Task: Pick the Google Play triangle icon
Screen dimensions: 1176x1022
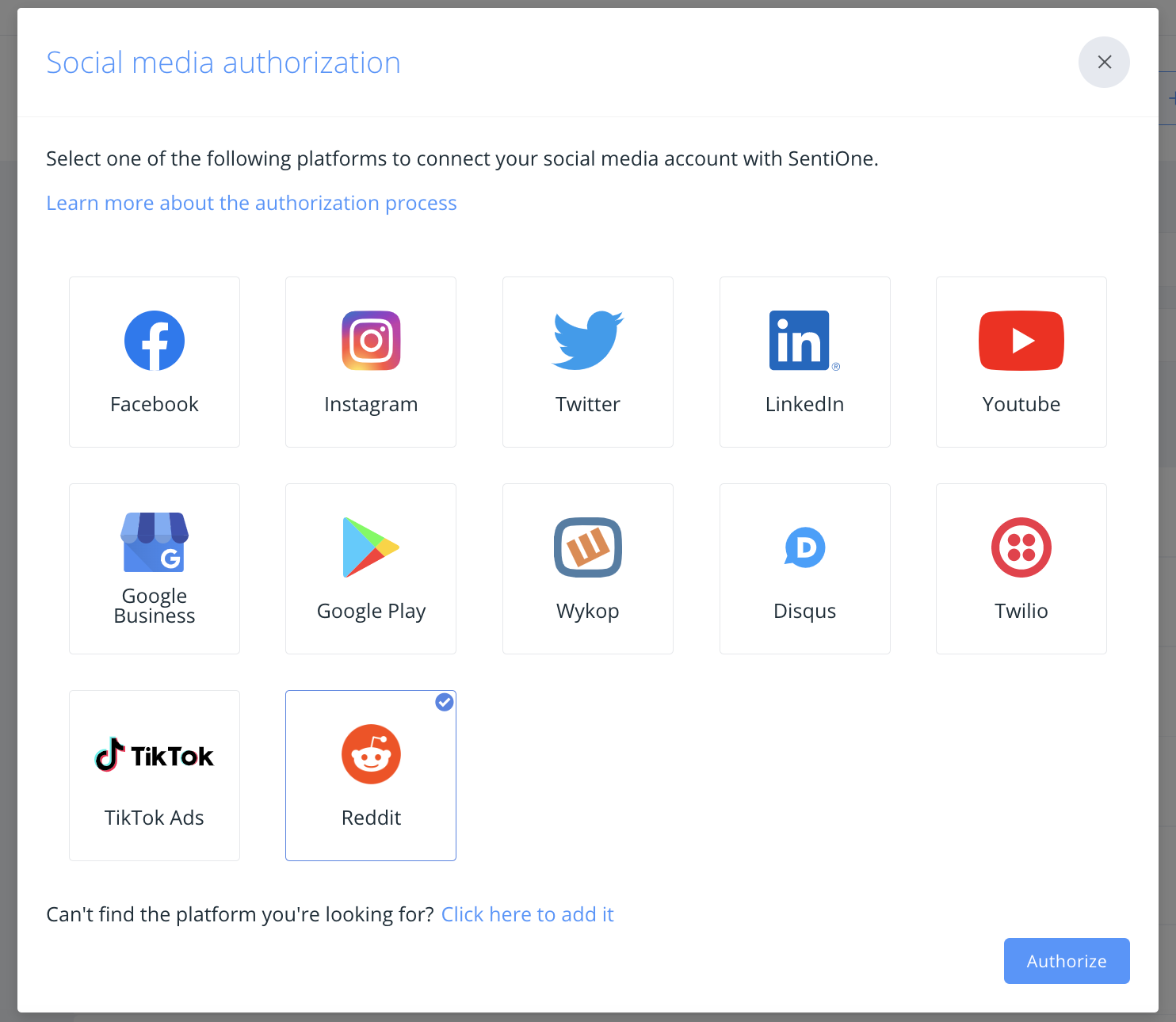Action: 371,547
